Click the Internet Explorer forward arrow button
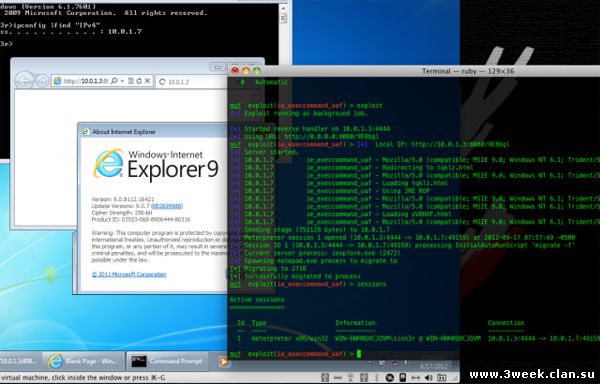Viewport: 600px width, 384px height. point(42,81)
